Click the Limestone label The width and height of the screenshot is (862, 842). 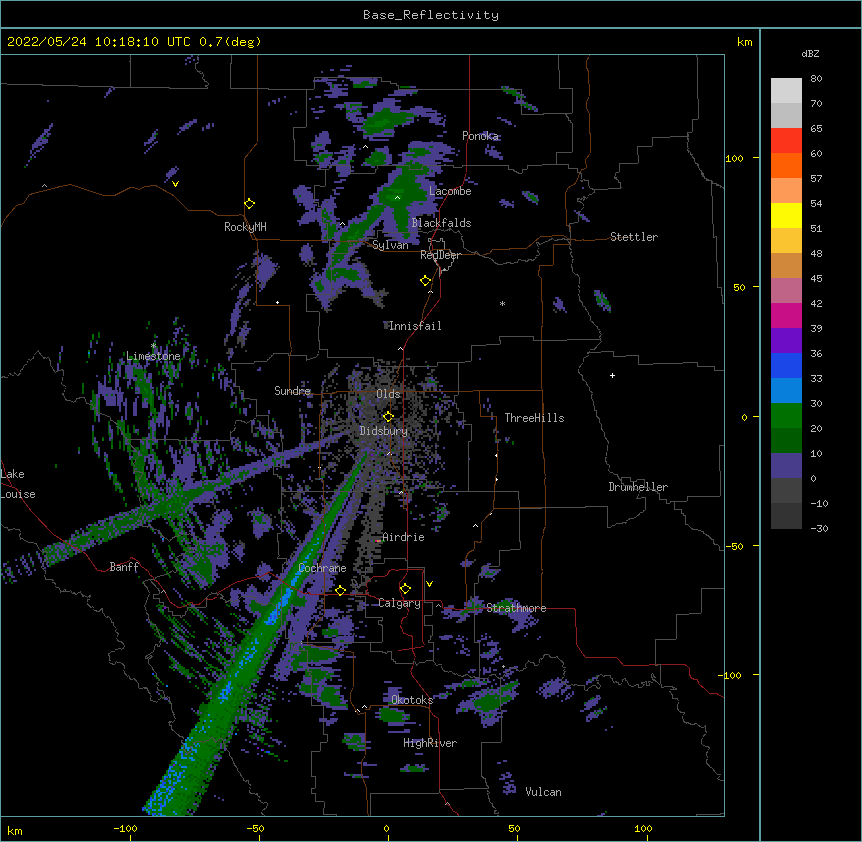[x=153, y=356]
